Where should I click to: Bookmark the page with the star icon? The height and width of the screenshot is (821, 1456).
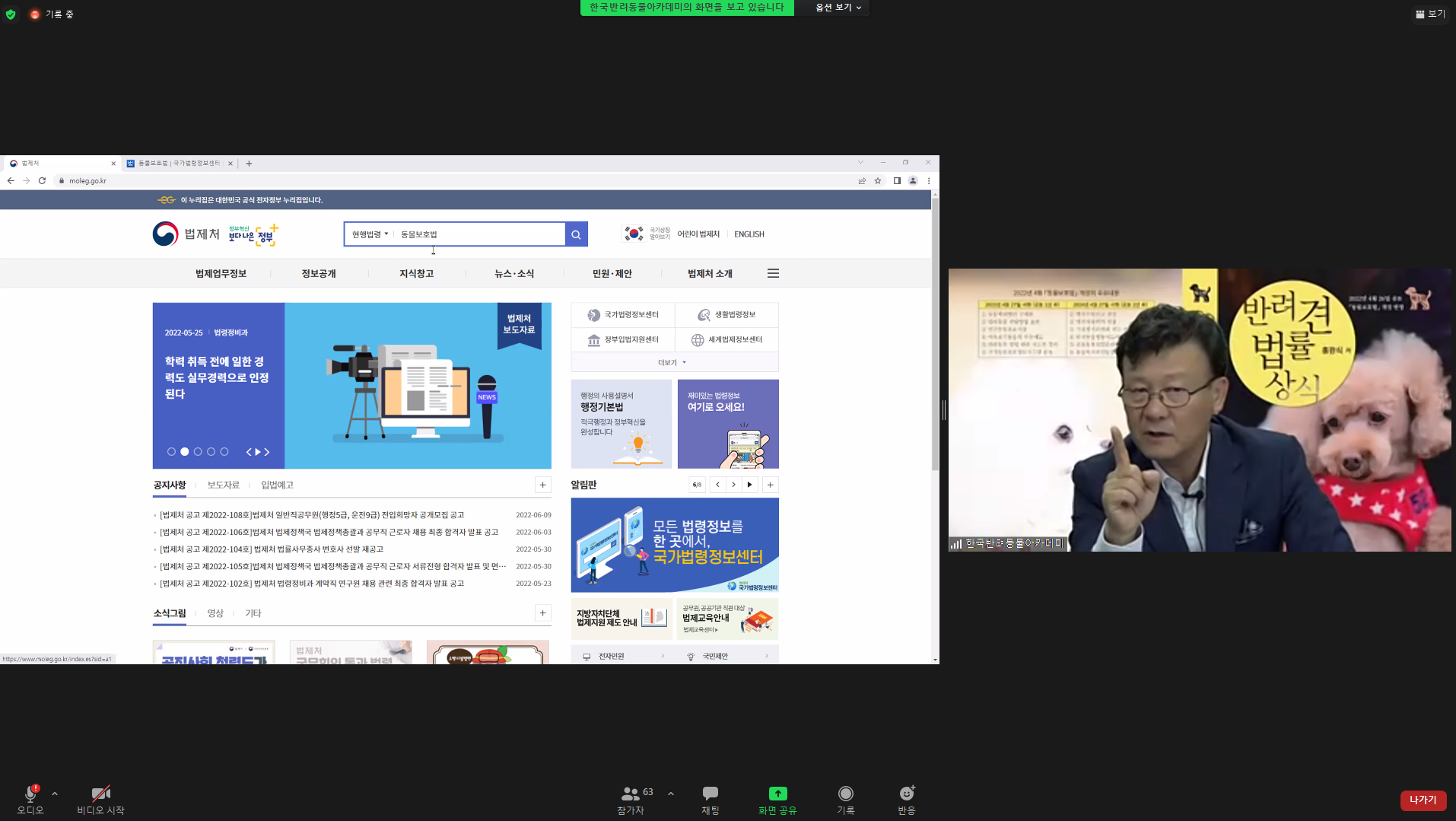(x=878, y=180)
